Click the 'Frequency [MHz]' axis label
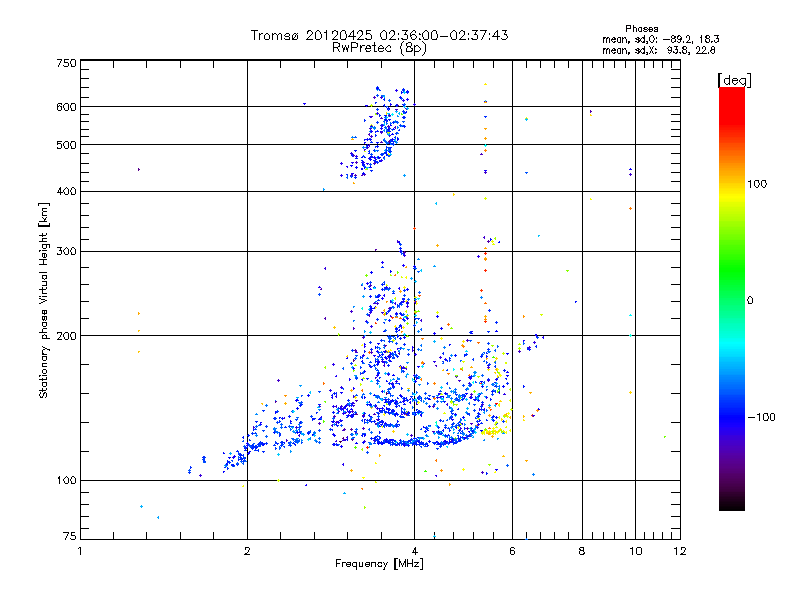This screenshot has height=600, width=800. [379, 564]
